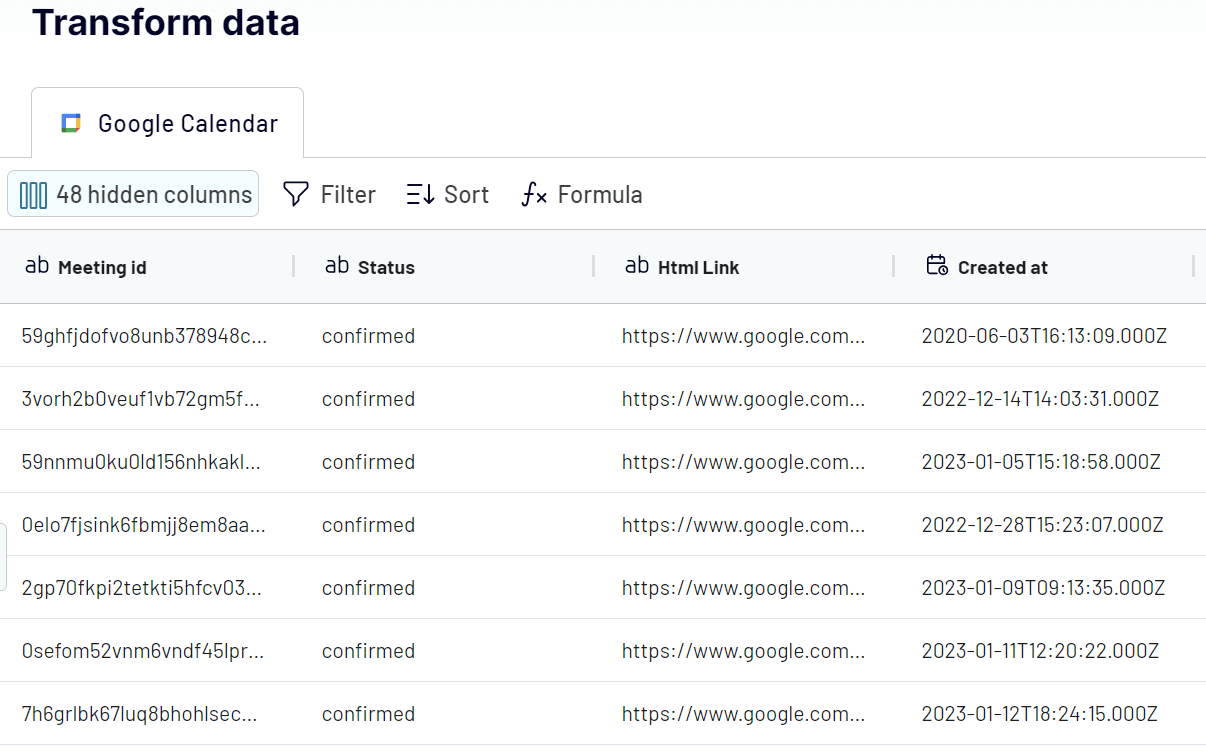The image size is (1206, 752).
Task: Select meeting id 2gp70fkpi2tetkti5hfcv03...
Action: tap(141, 588)
